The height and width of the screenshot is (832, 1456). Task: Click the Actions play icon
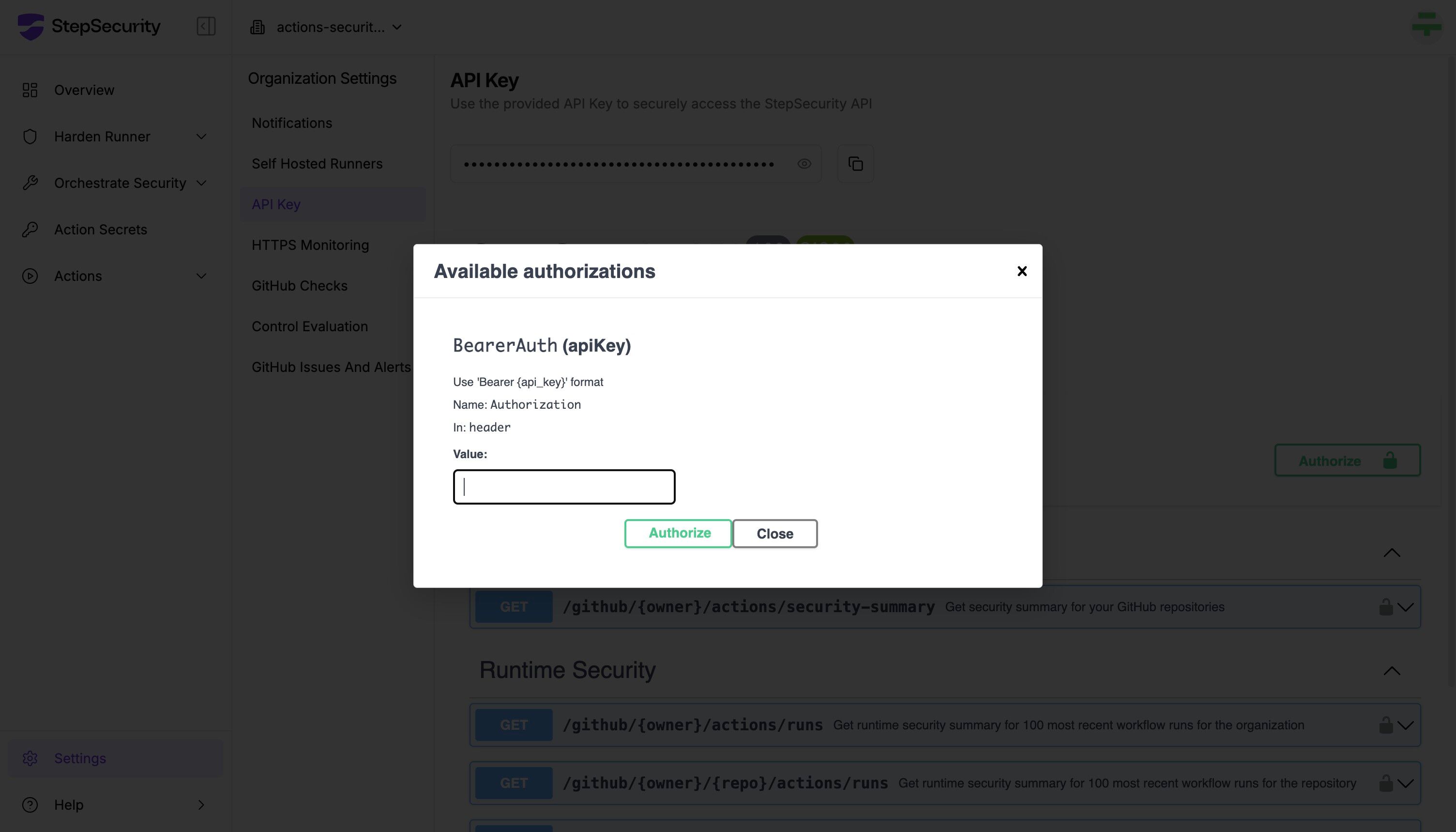(30, 276)
